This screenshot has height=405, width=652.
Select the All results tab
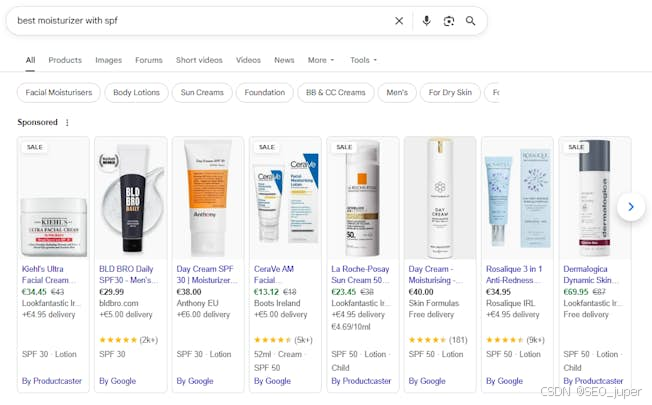[x=30, y=60]
